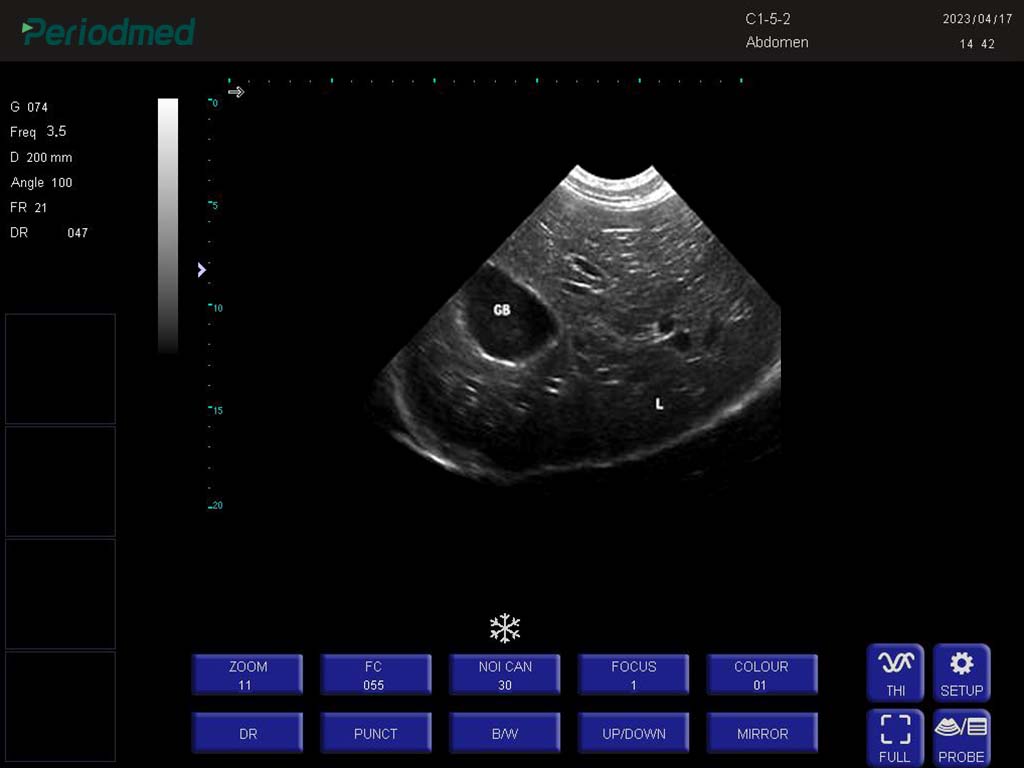This screenshot has height=768, width=1024.
Task: Click the time 14 42
Action: (977, 44)
